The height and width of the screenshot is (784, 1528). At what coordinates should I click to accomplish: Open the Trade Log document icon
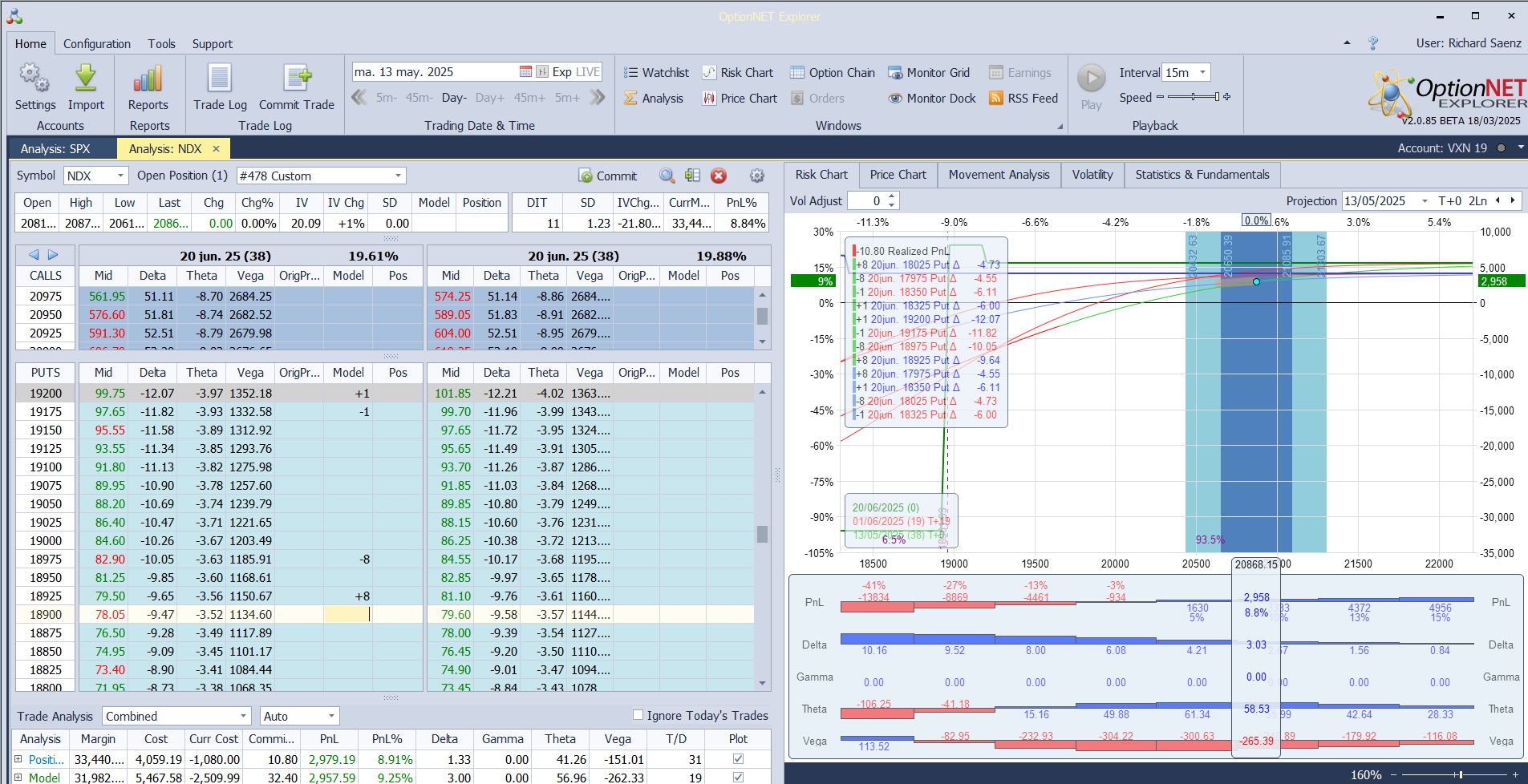click(220, 78)
